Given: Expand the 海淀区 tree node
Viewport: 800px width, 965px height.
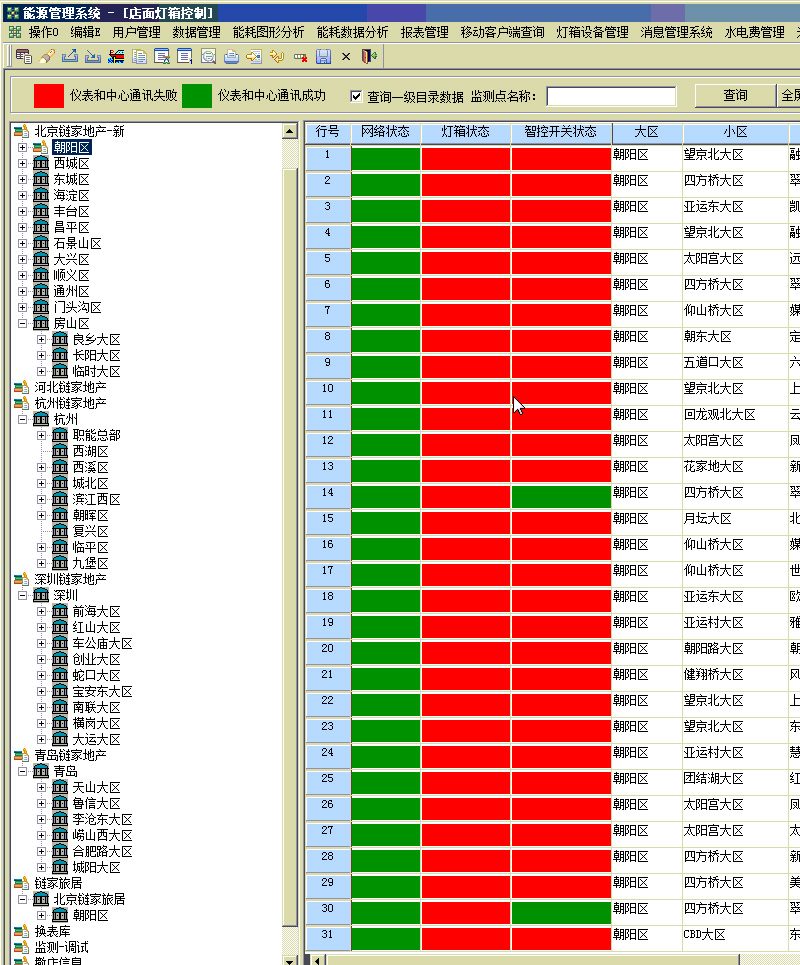Looking at the screenshot, I should (x=22, y=196).
